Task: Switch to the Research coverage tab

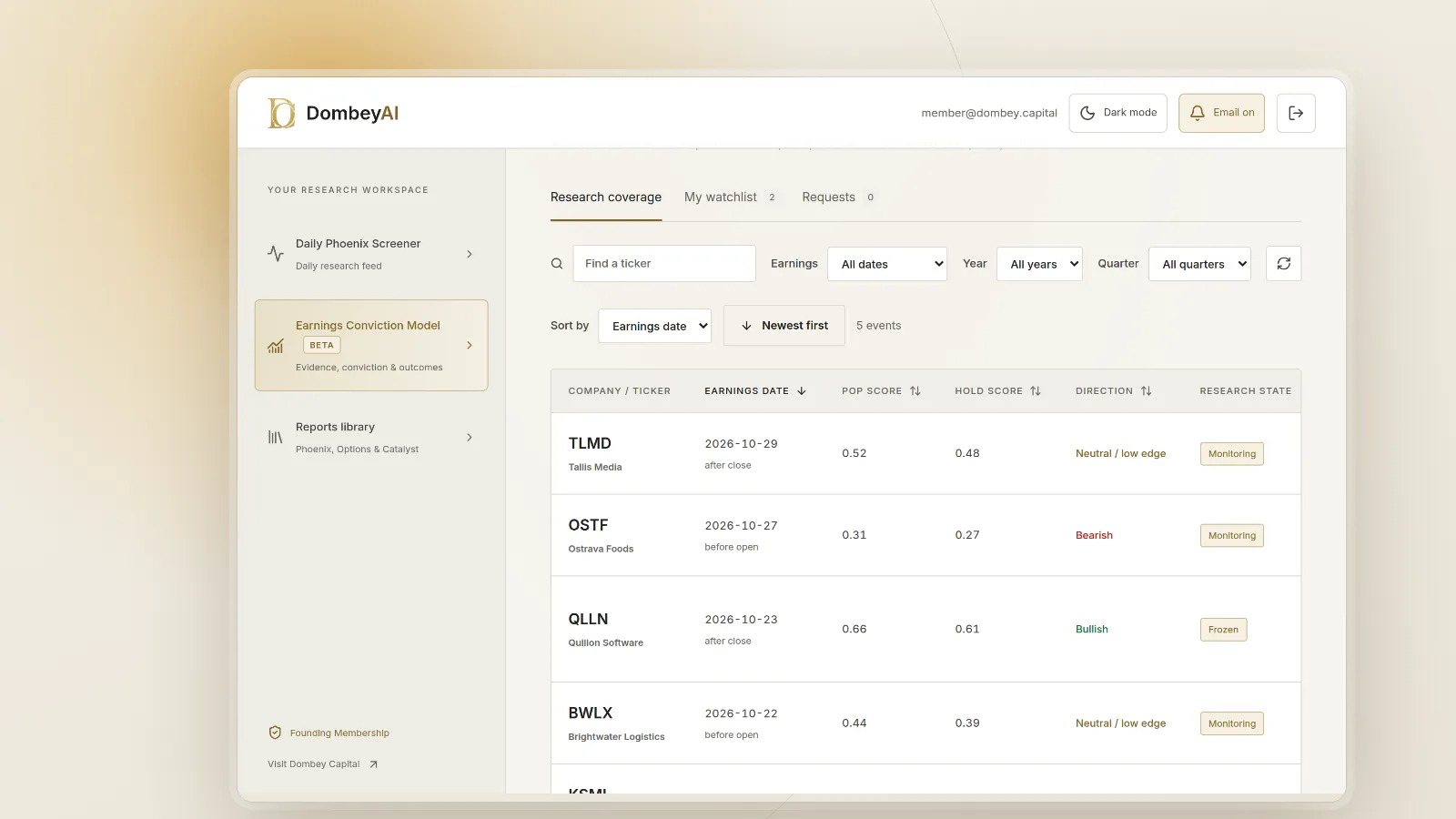Action: (606, 197)
